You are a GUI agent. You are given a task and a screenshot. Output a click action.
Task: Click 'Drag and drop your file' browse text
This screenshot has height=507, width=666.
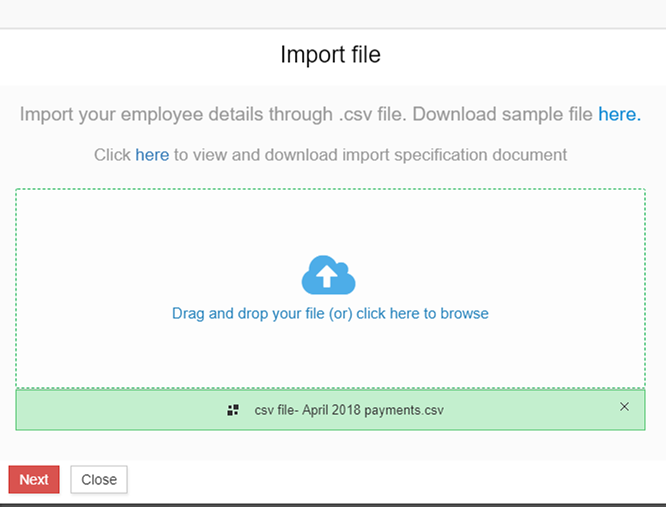click(x=330, y=313)
